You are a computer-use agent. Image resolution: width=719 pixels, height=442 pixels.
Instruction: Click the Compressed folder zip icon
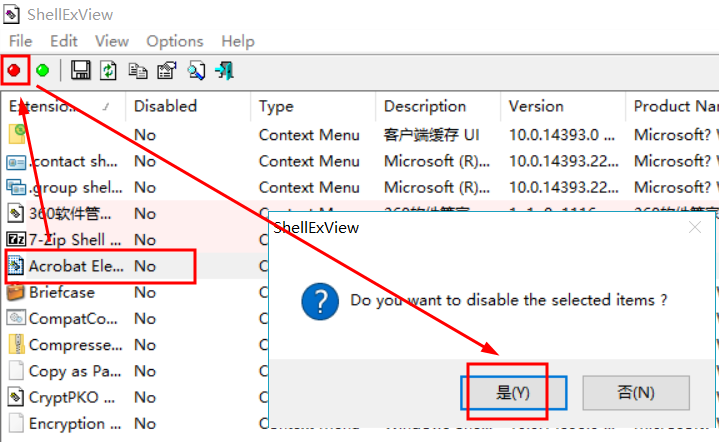coord(17,344)
